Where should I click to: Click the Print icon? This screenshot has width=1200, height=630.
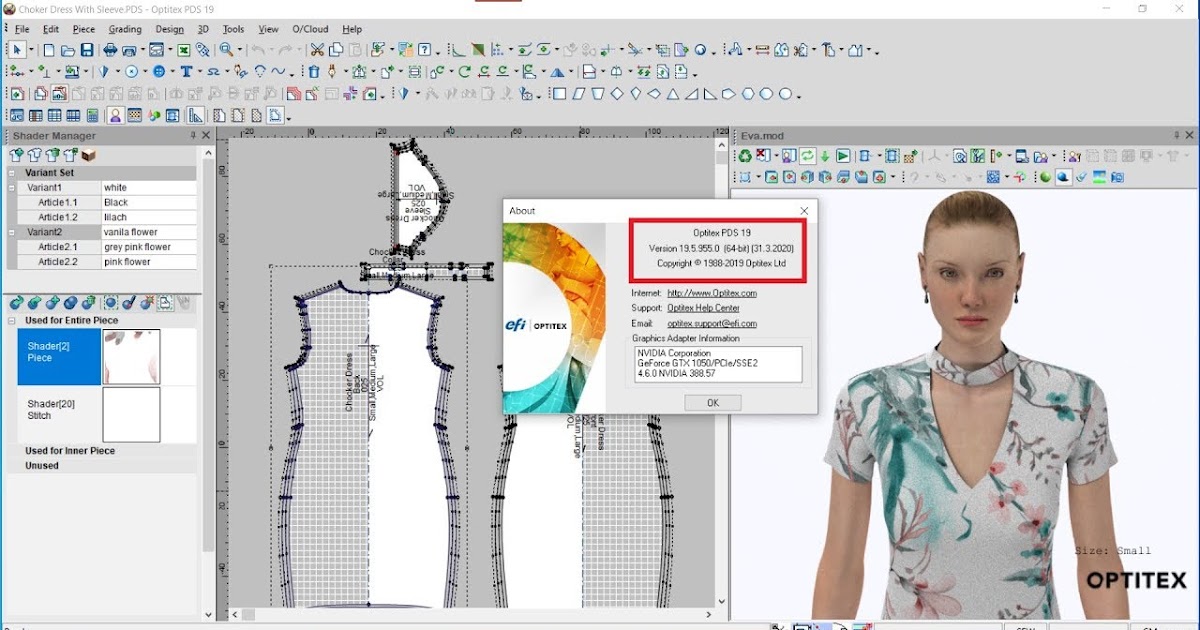110,50
